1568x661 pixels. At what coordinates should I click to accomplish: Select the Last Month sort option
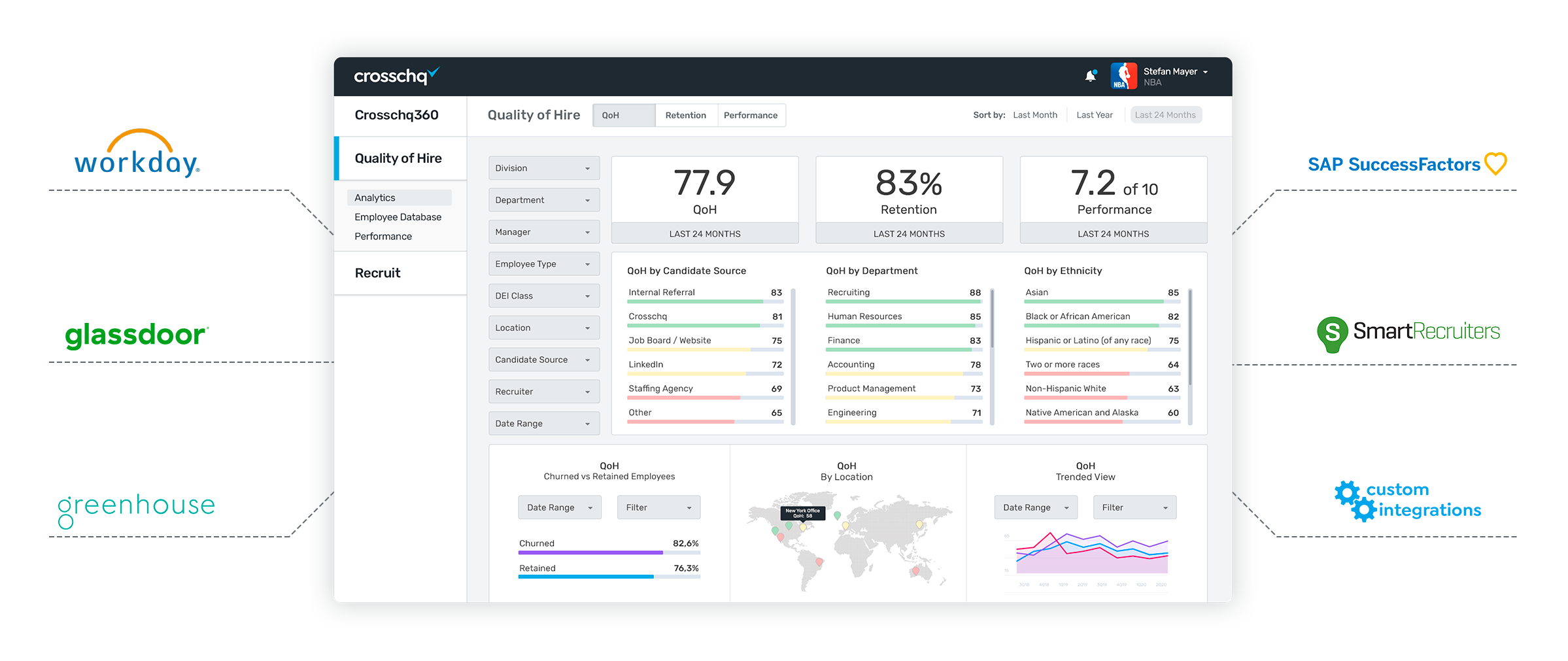click(1034, 115)
